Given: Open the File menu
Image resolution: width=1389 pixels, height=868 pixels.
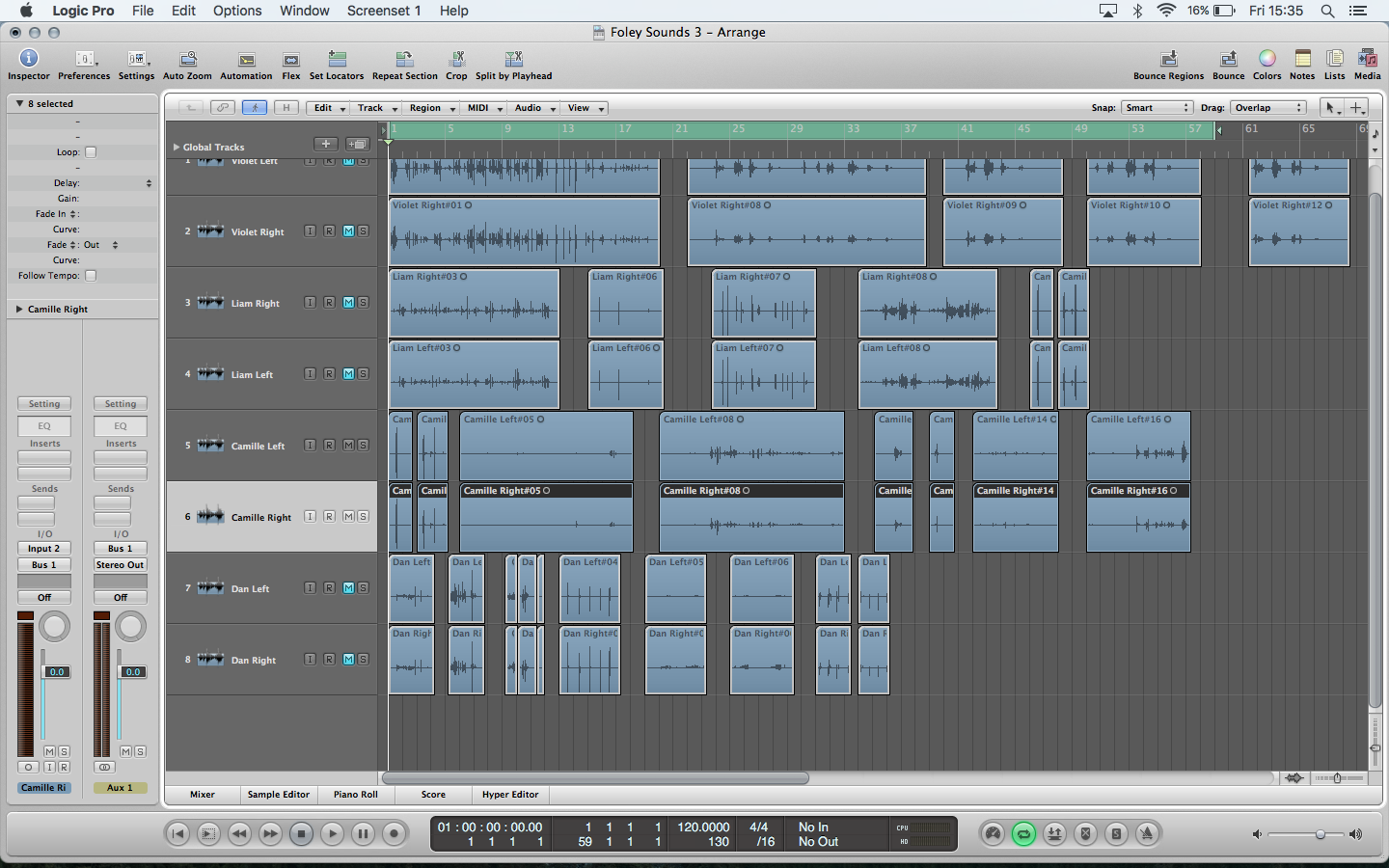Looking at the screenshot, I should 143,11.
